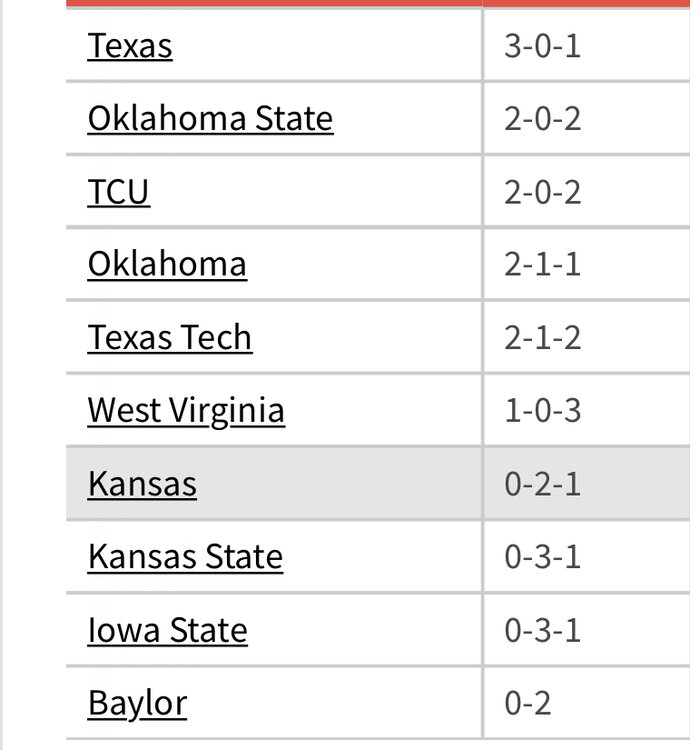
Task: Click Texas's 3-0-1 record cell
Action: [x=542, y=47]
